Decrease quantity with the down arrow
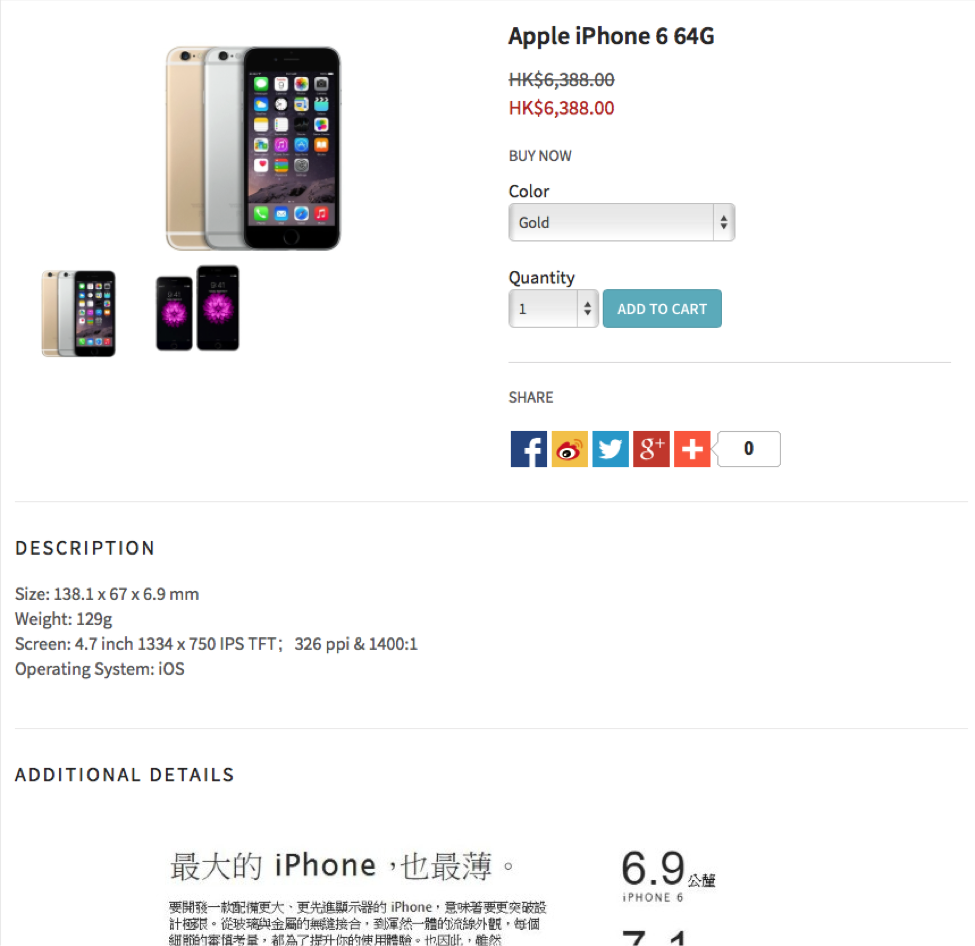 pos(588,313)
